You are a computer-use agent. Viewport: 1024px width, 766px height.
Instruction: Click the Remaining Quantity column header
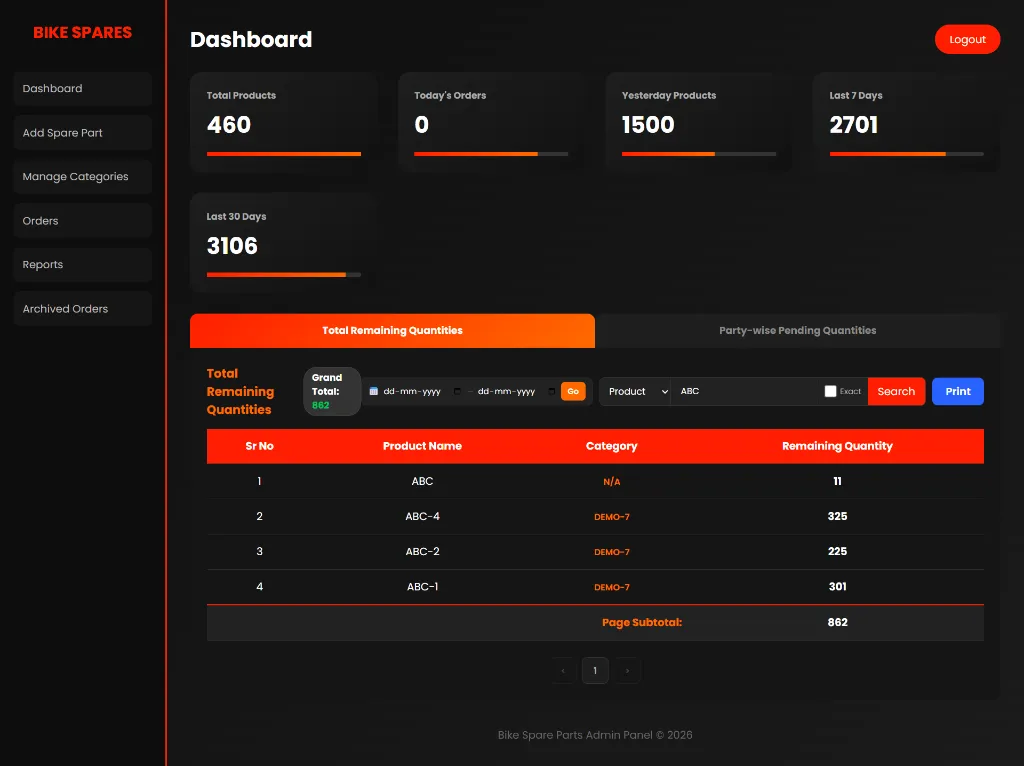(x=837, y=446)
